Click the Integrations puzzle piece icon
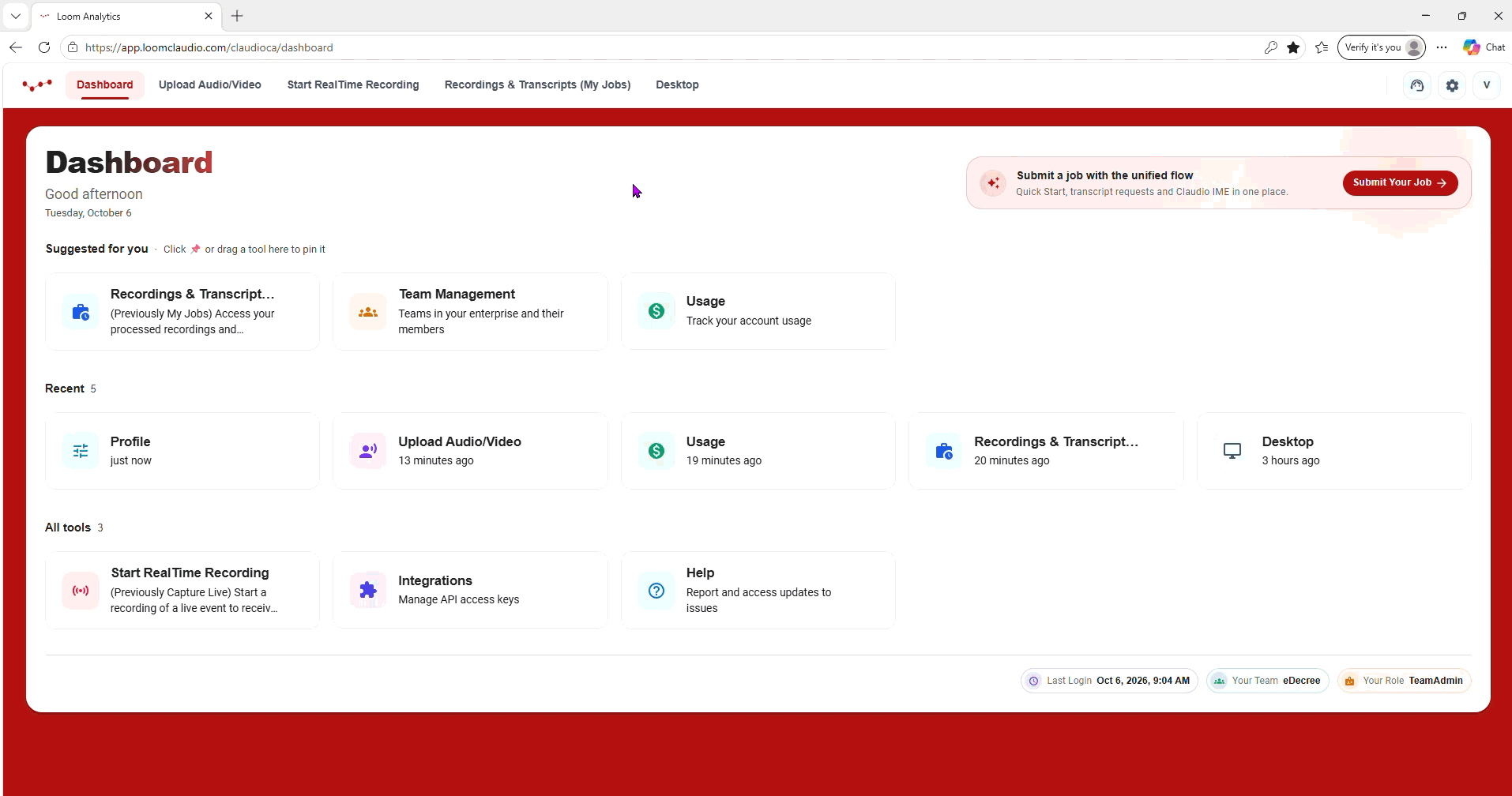This screenshot has height=796, width=1512. click(368, 590)
